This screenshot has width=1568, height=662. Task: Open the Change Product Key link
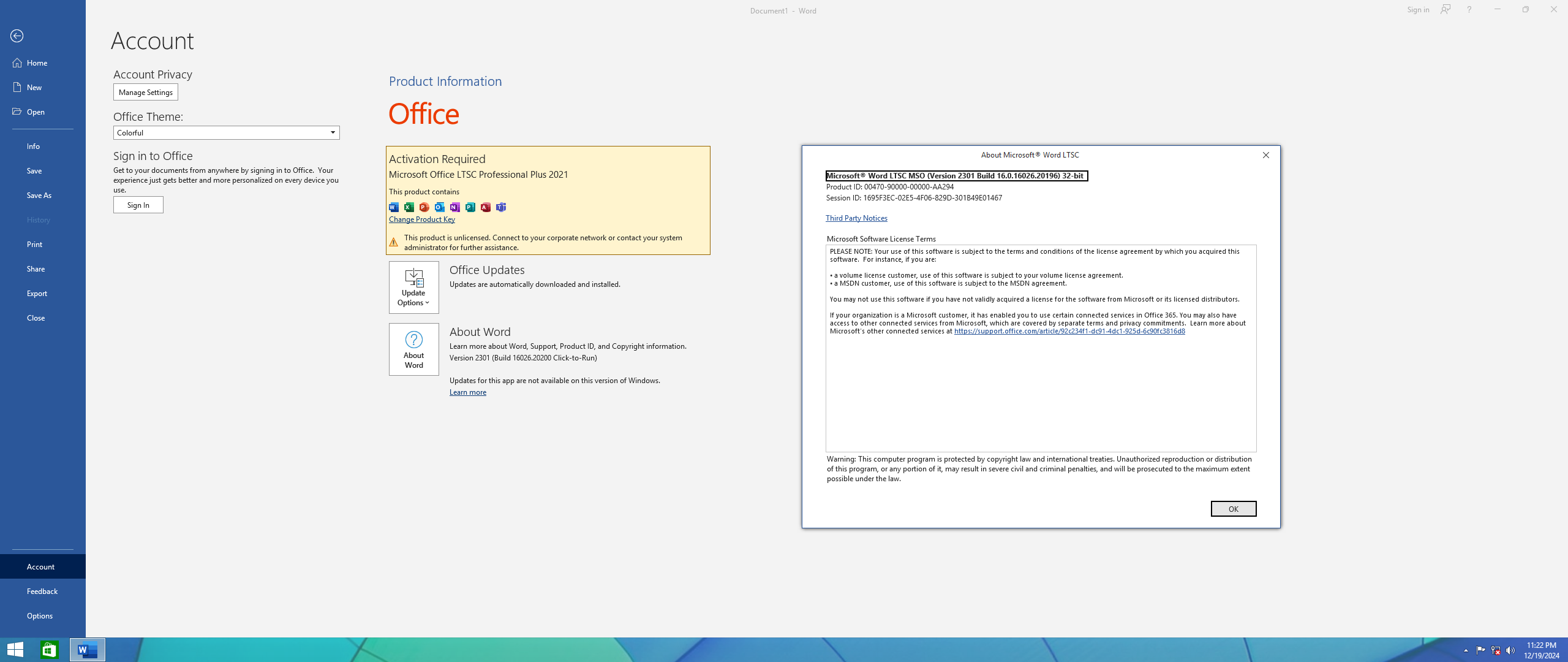[x=422, y=219]
